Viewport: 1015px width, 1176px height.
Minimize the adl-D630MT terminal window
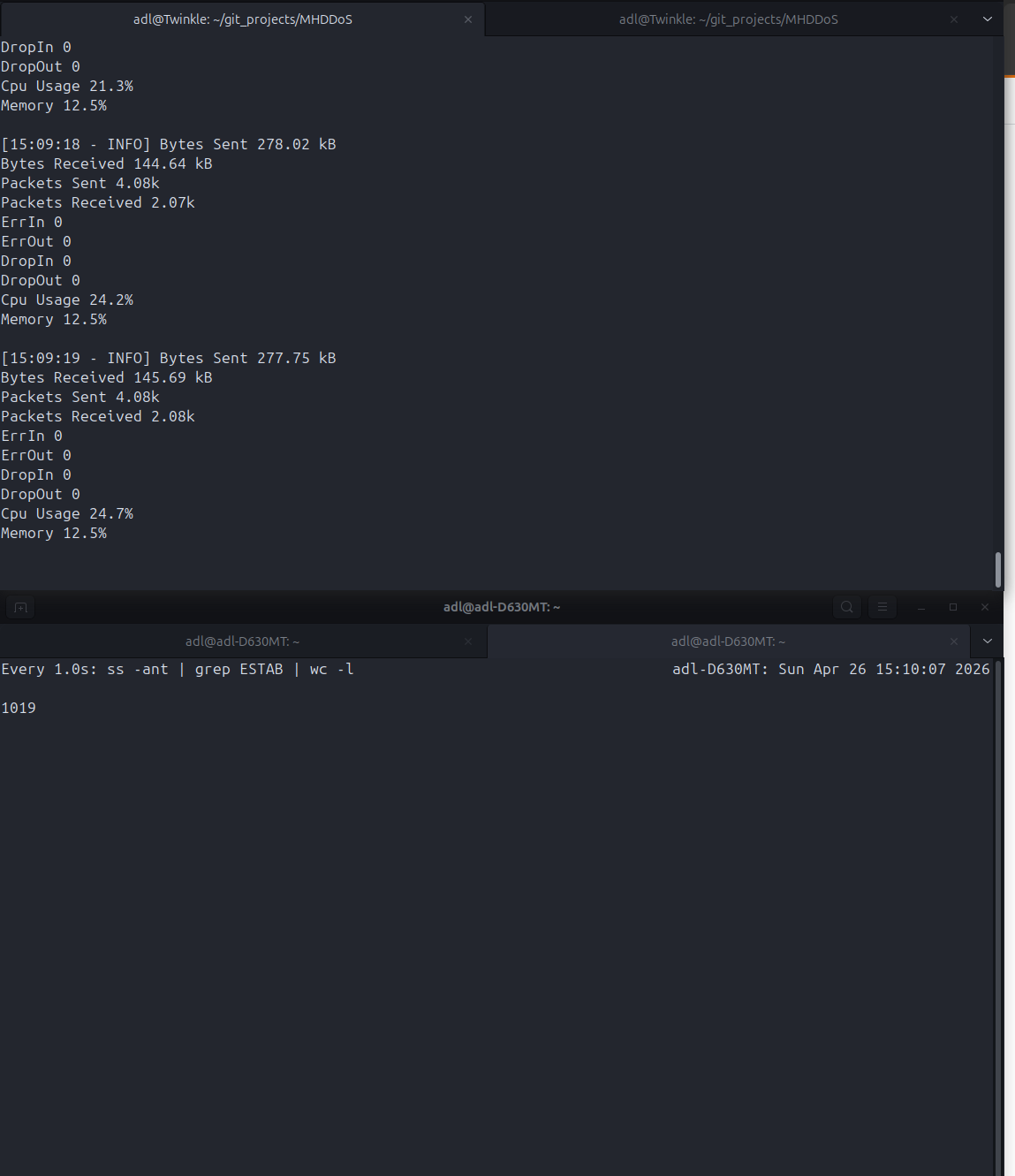click(920, 607)
